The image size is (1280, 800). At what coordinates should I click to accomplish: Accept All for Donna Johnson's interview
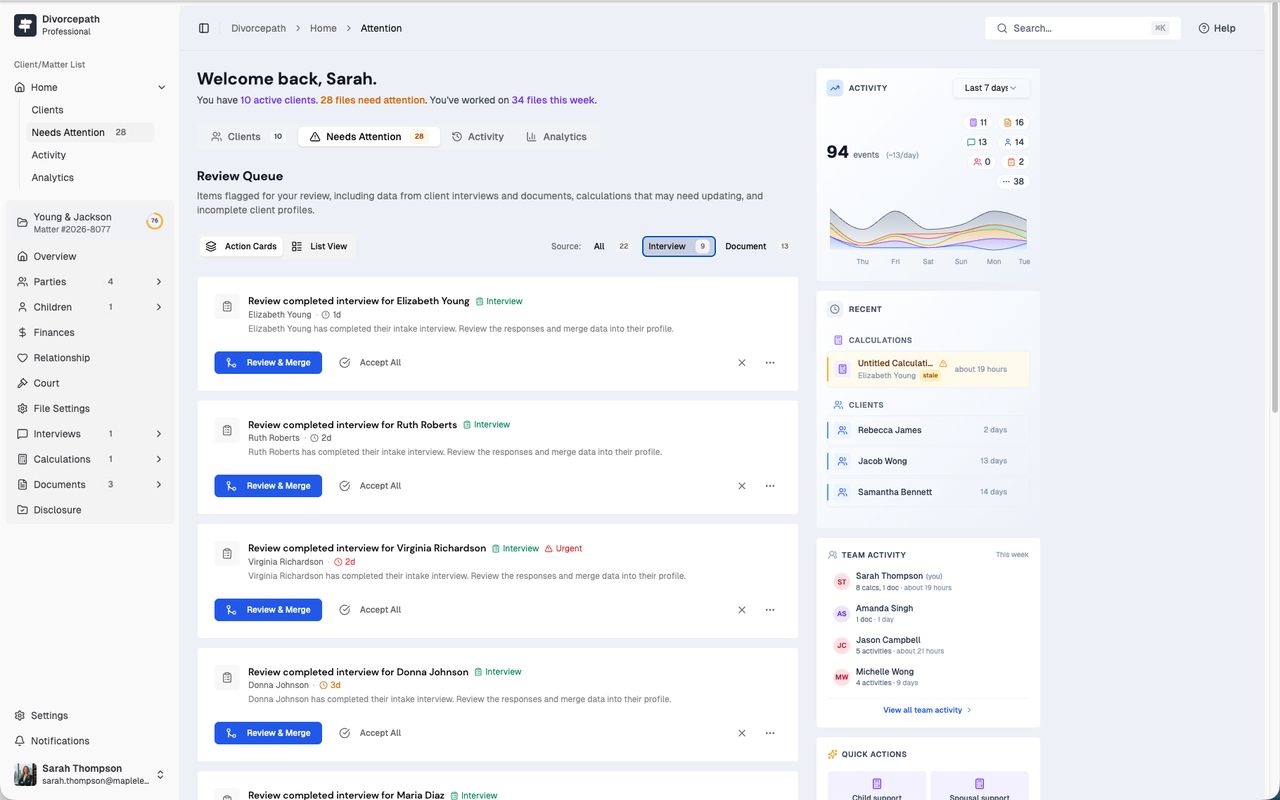pos(370,733)
